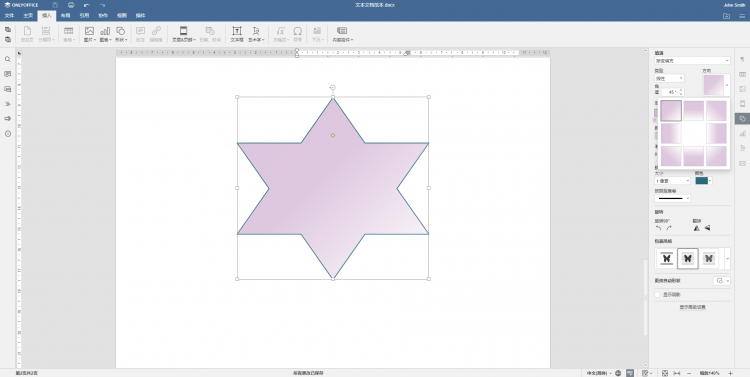Open the fill type dropdown
Image resolution: width=750 pixels, height=377 pixels.
(692, 61)
